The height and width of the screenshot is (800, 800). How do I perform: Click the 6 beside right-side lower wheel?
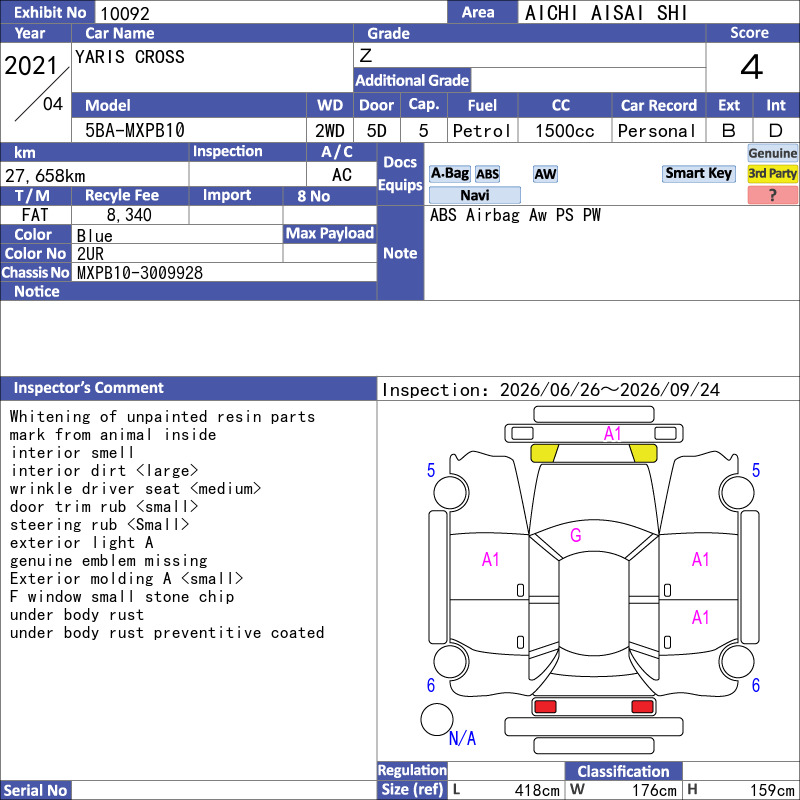pyautogui.click(x=756, y=685)
